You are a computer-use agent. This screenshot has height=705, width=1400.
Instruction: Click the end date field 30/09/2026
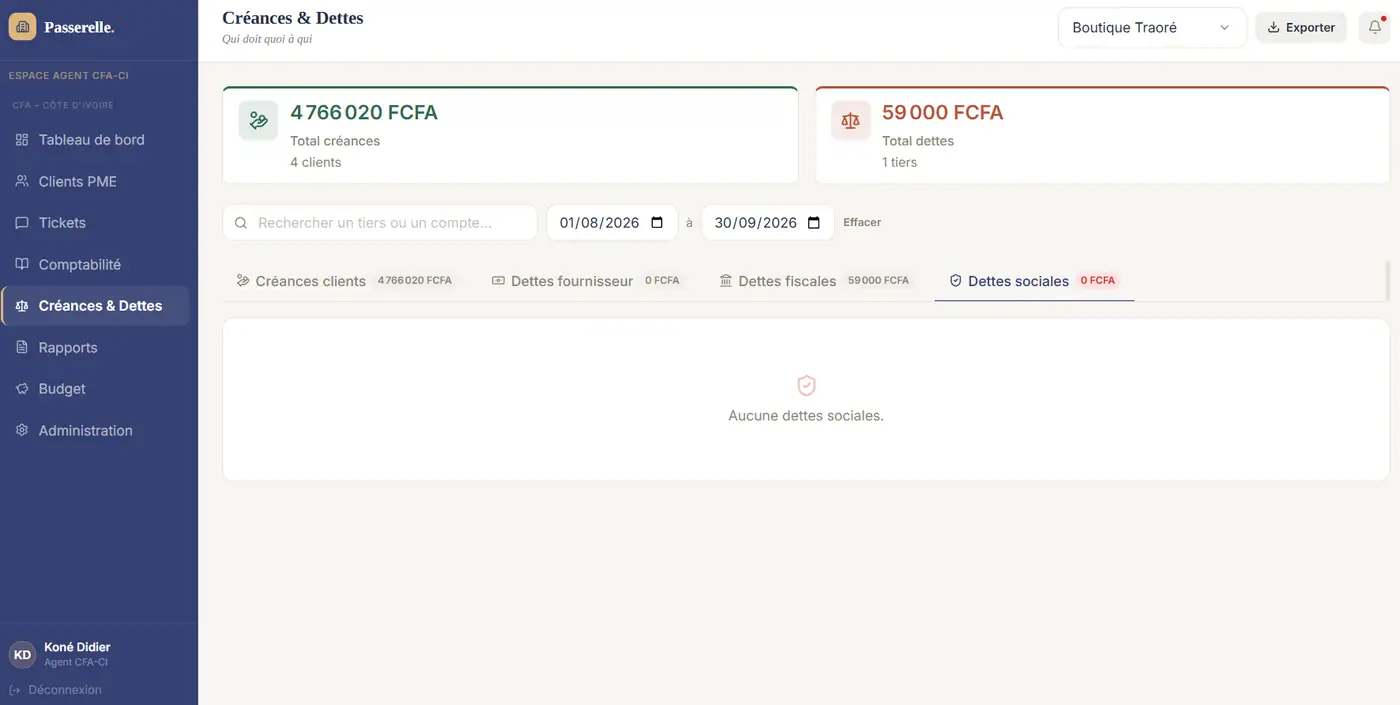coord(768,223)
